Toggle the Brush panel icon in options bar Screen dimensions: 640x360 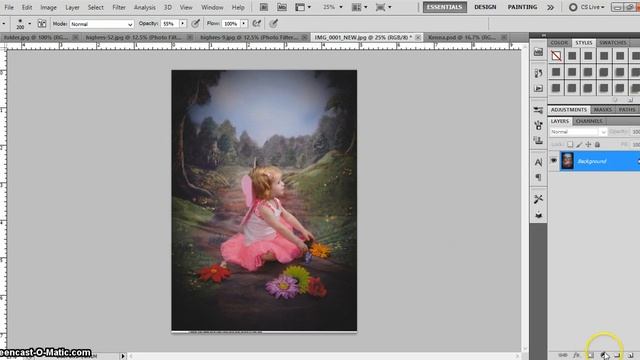tap(42, 24)
